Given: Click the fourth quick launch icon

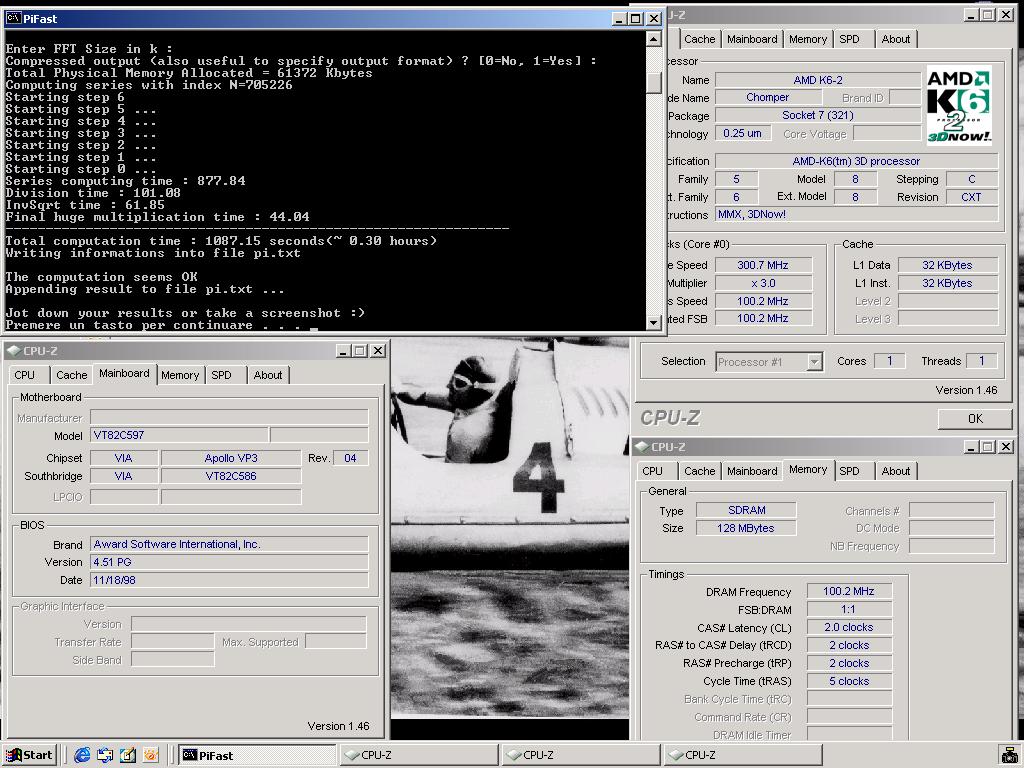Looking at the screenshot, I should tap(150, 755).
